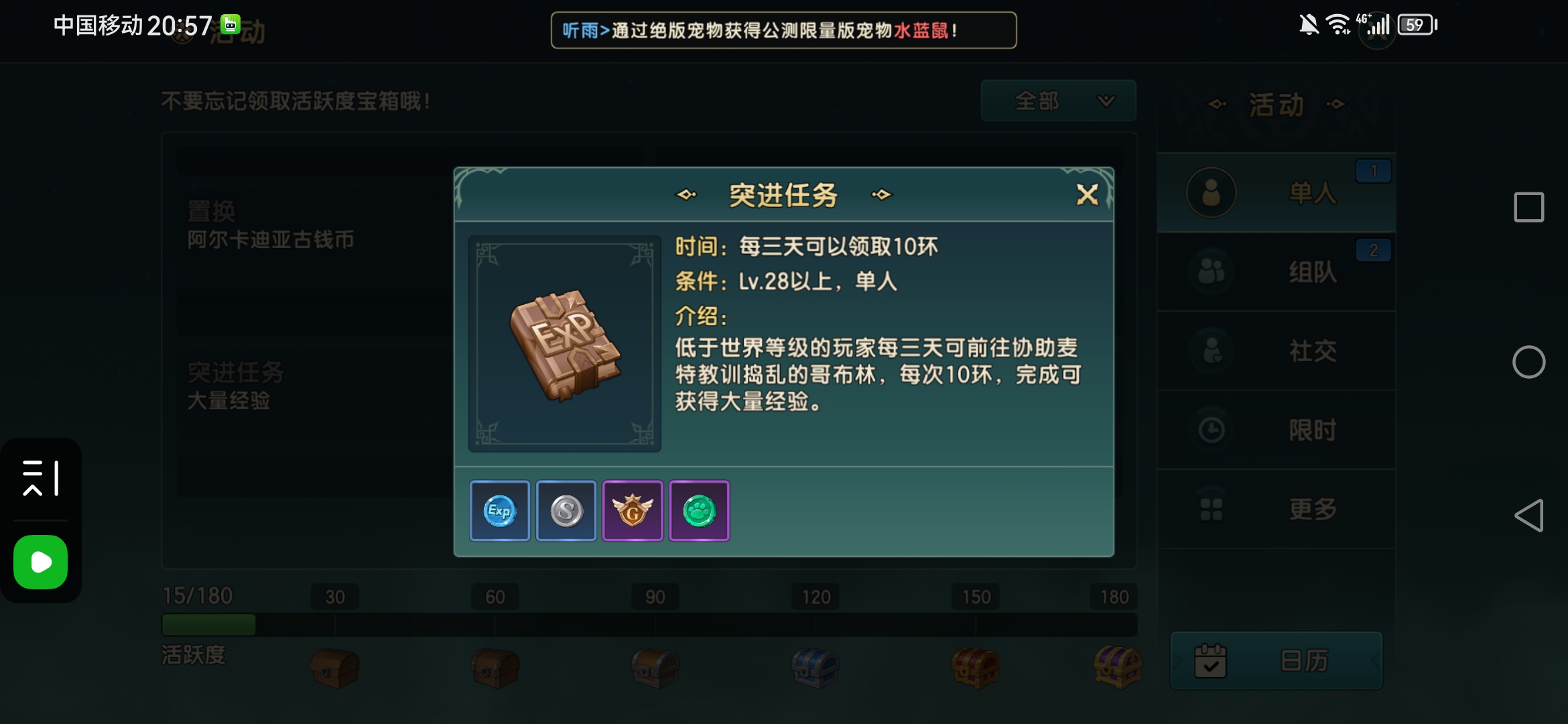Viewport: 1568px width, 724px height.
Task: Switch to the 组队 tab
Action: click(1277, 271)
